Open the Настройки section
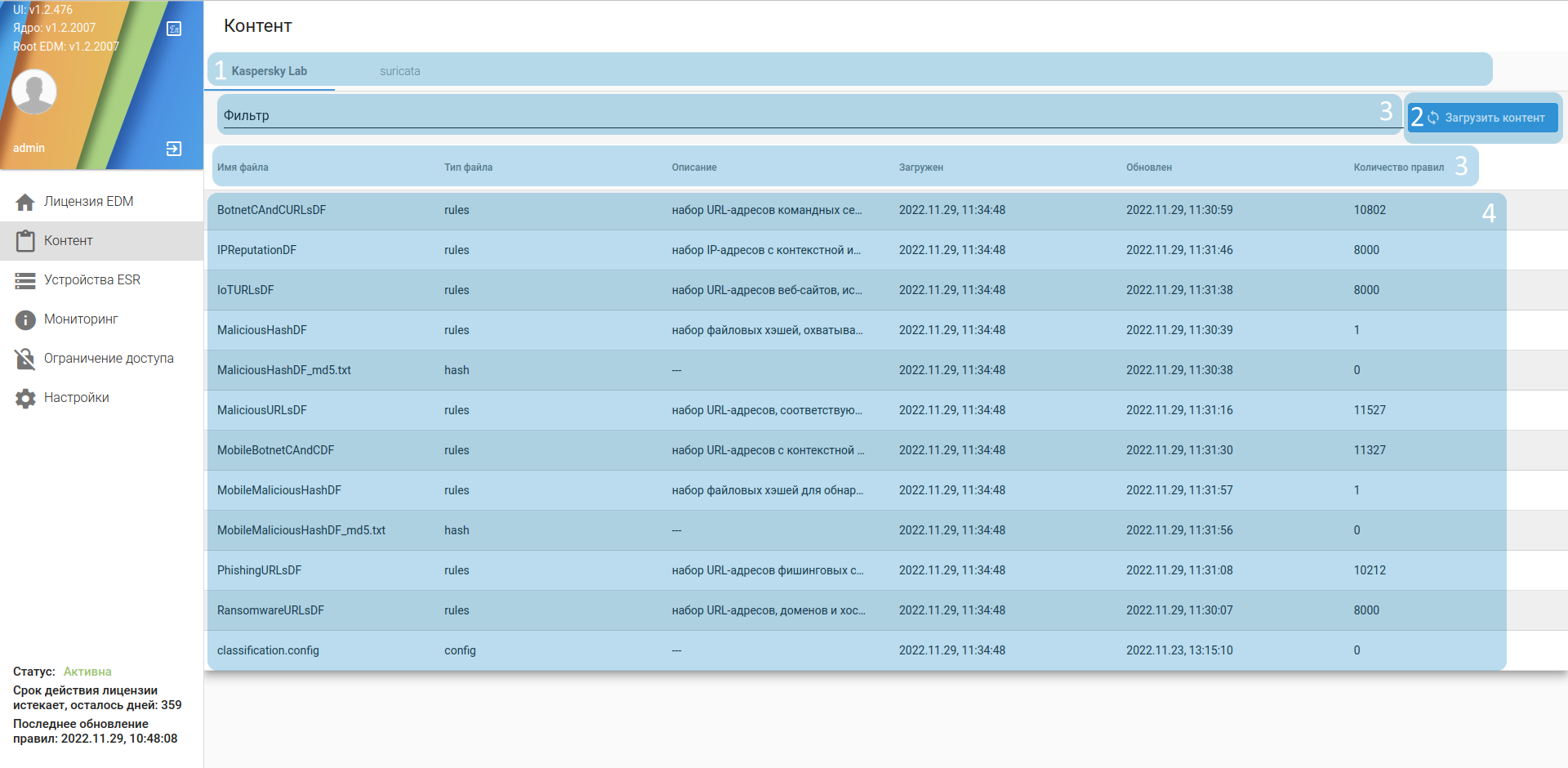The width and height of the screenshot is (1568, 768). coord(102,398)
